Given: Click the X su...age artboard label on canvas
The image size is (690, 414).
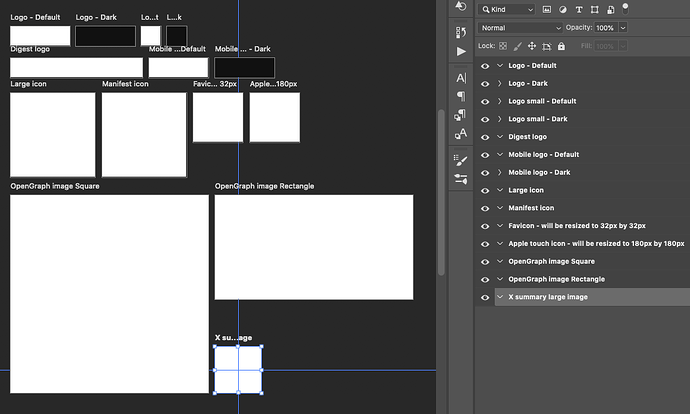Looking at the screenshot, I should tap(233, 338).
